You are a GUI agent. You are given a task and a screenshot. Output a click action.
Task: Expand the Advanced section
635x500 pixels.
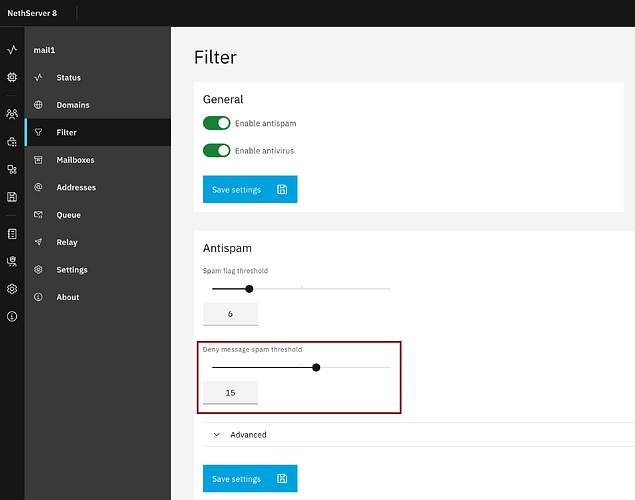pyautogui.click(x=419, y=434)
